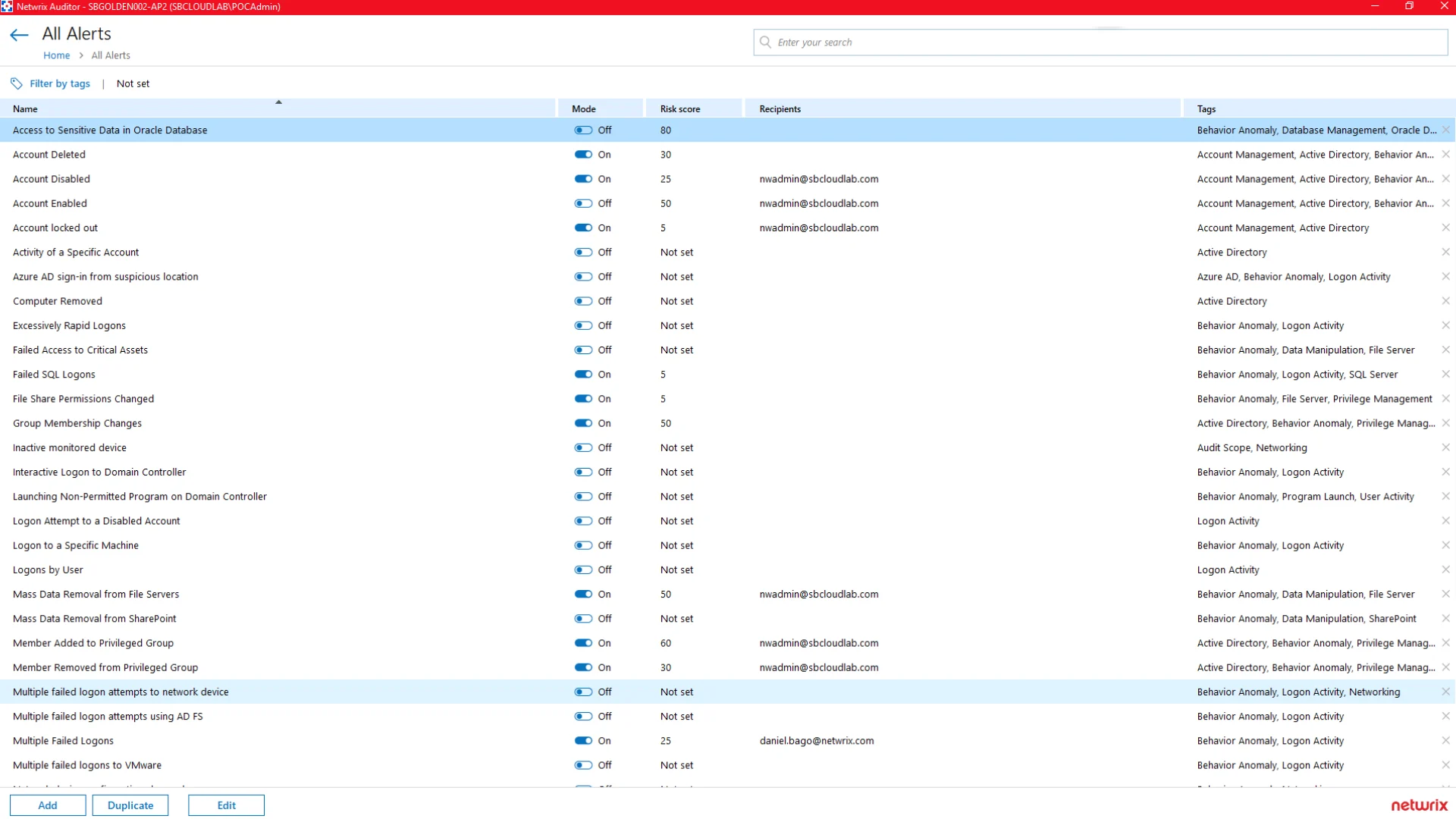This screenshot has width=1456, height=819.
Task: Delete the Account locked out alert via X icon
Action: click(1445, 227)
